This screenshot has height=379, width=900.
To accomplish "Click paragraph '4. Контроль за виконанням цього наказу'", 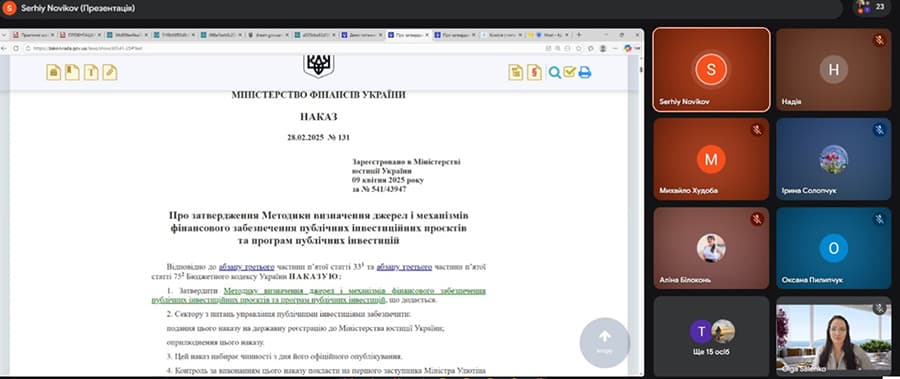I will pyautogui.click(x=327, y=371).
